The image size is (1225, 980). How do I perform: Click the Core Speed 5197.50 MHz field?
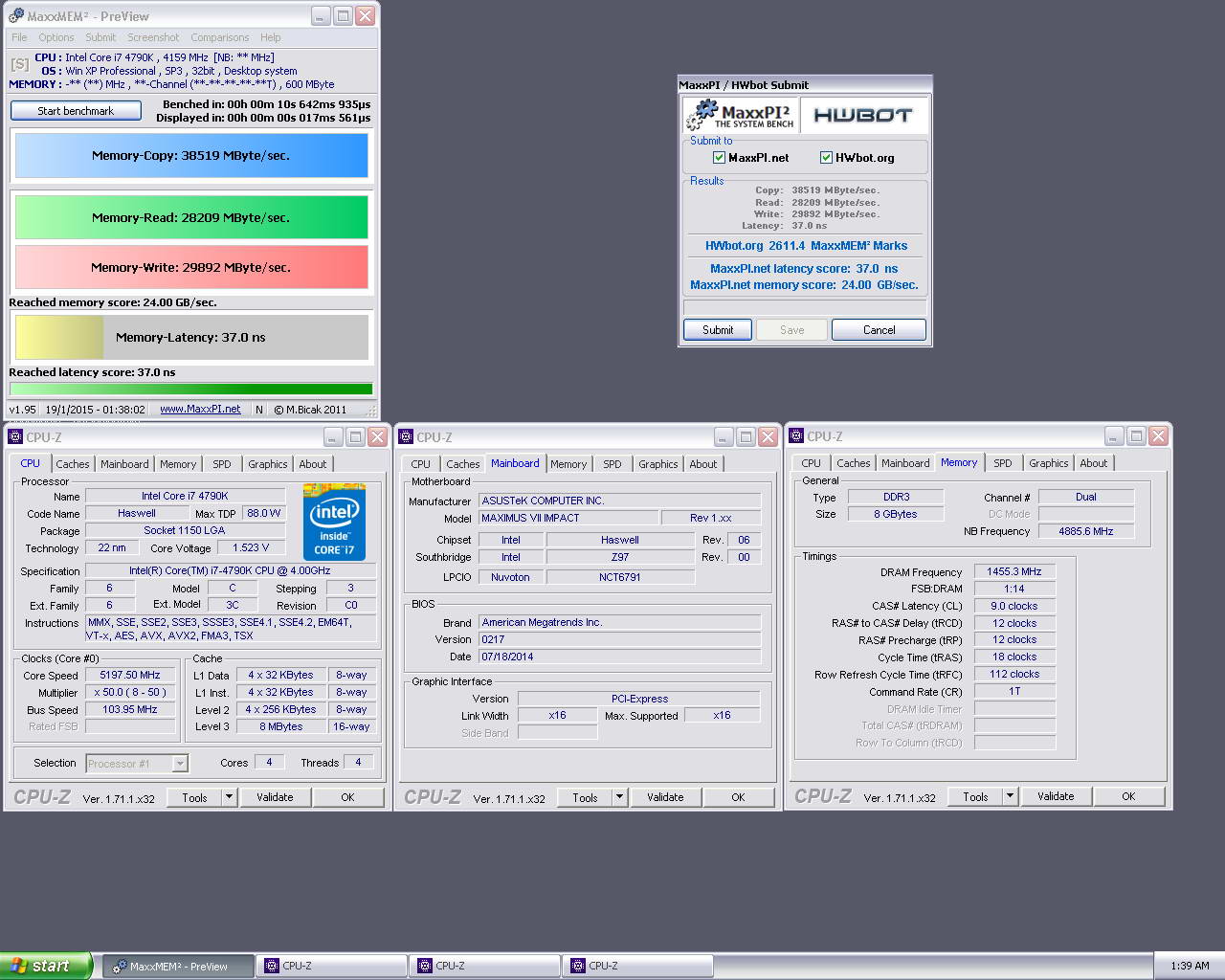pos(130,676)
